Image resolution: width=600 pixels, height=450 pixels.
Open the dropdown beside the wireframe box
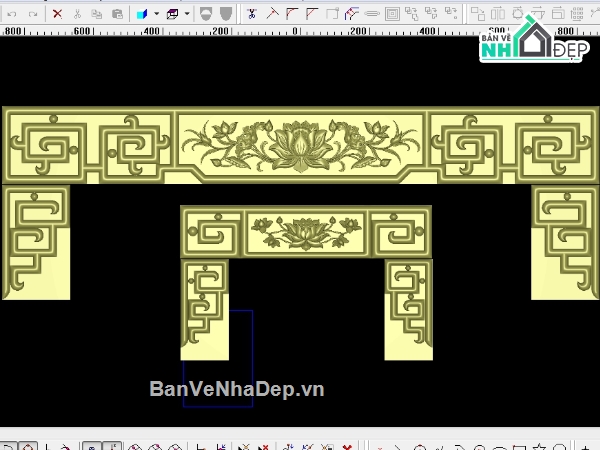pos(187,14)
